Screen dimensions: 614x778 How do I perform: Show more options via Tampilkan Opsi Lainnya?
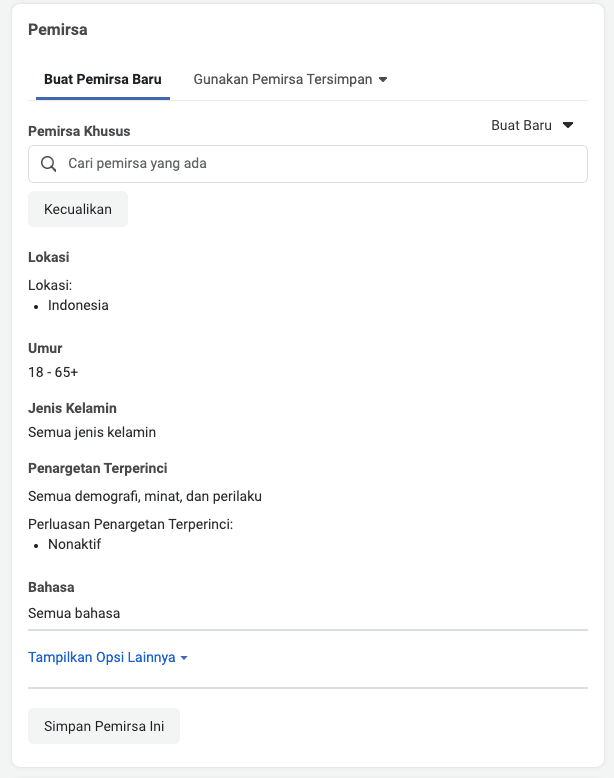102,657
